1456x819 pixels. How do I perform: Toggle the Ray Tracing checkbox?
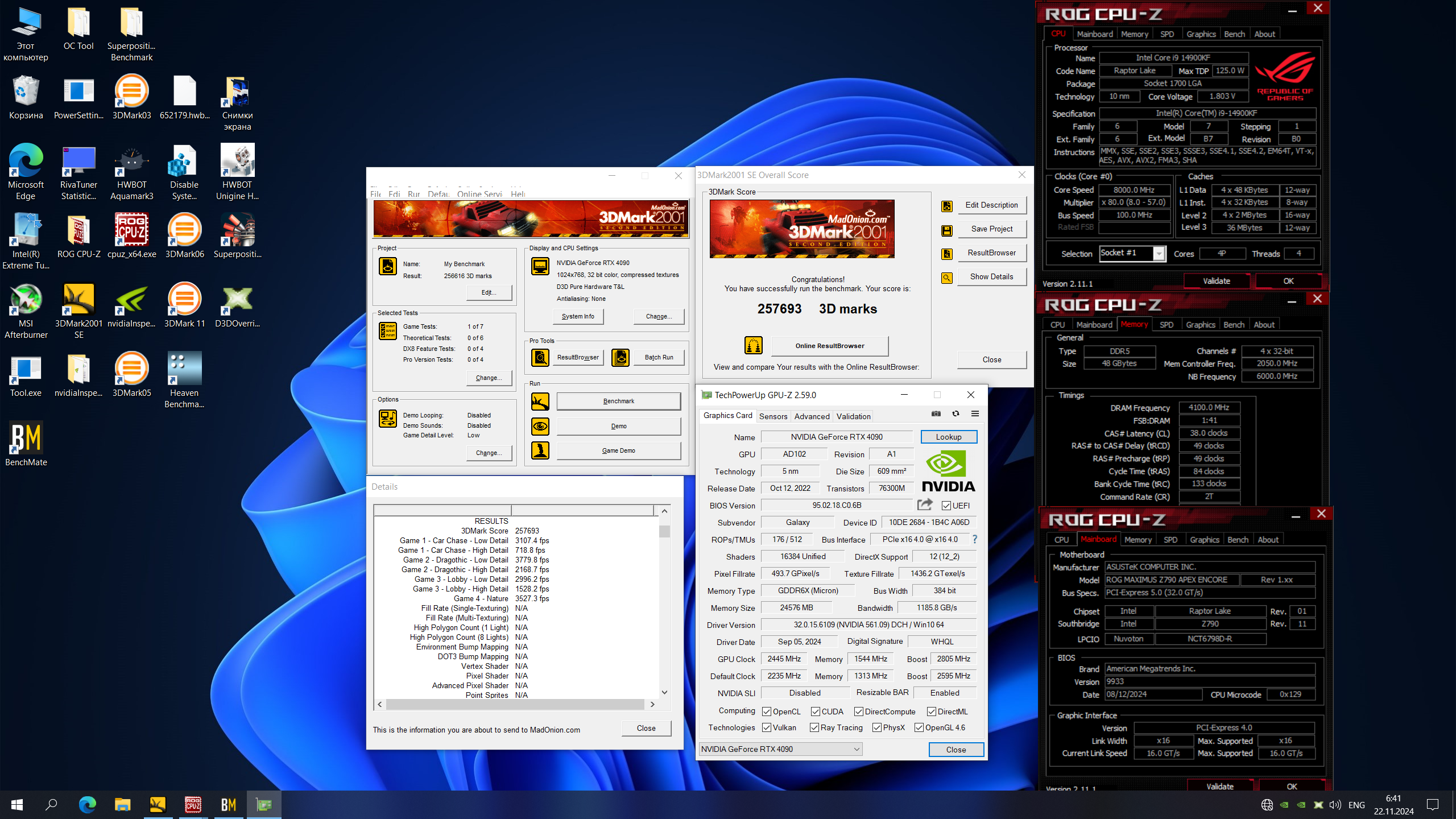coord(814,727)
